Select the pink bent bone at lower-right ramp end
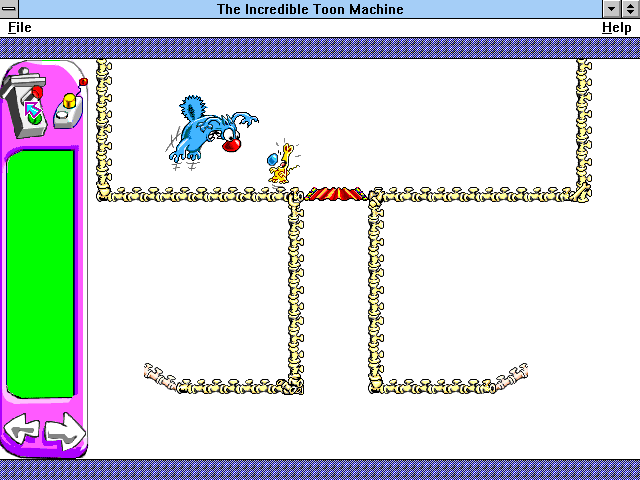The width and height of the screenshot is (640, 480). (512, 375)
